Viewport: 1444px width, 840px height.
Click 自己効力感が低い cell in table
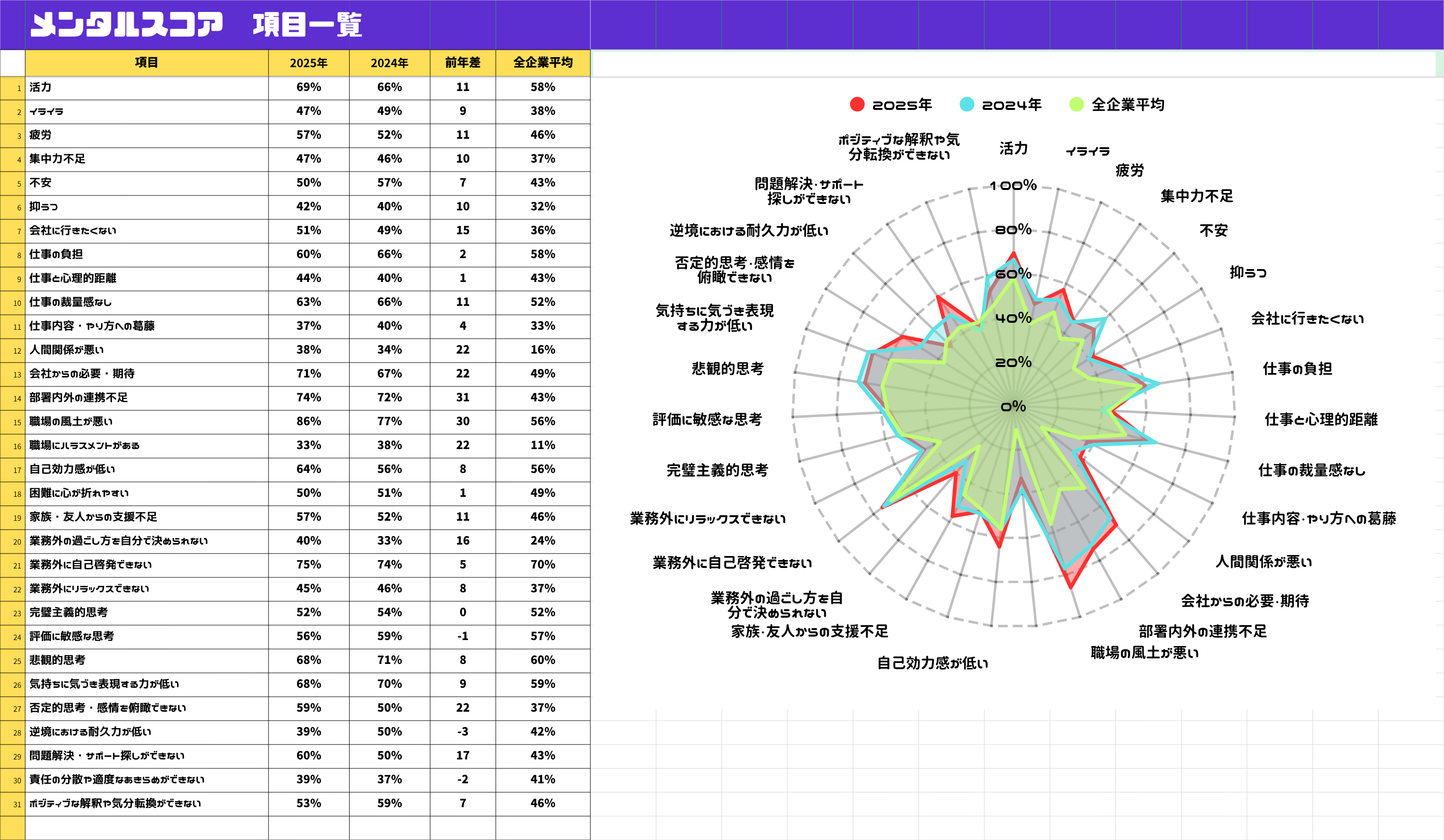[147, 469]
